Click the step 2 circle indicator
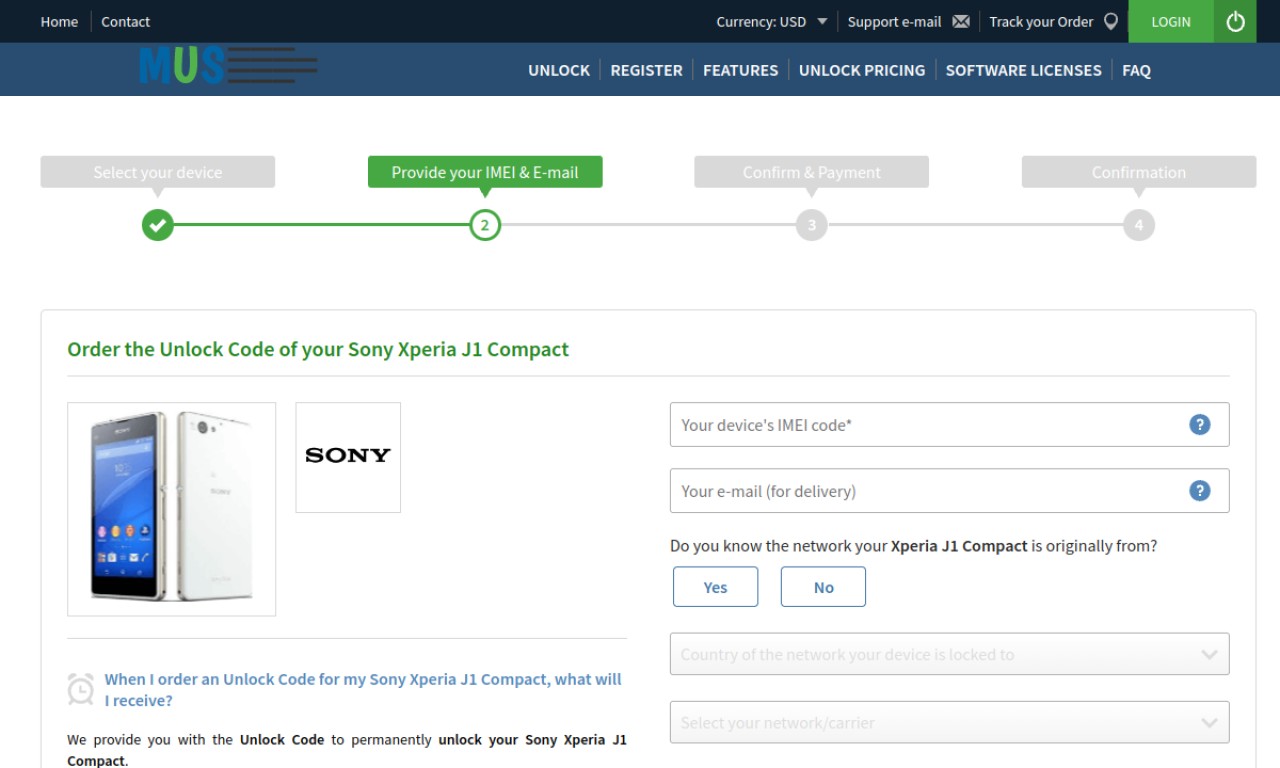This screenshot has height=768, width=1280. tap(485, 225)
